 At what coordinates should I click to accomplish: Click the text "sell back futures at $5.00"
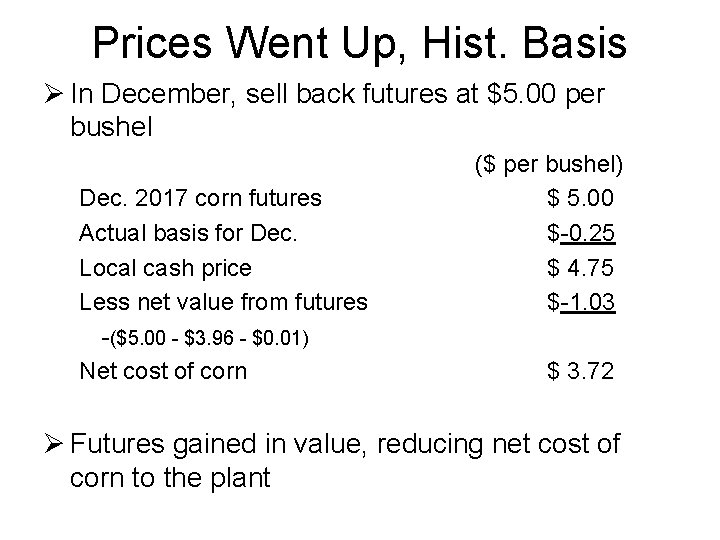click(x=400, y=94)
